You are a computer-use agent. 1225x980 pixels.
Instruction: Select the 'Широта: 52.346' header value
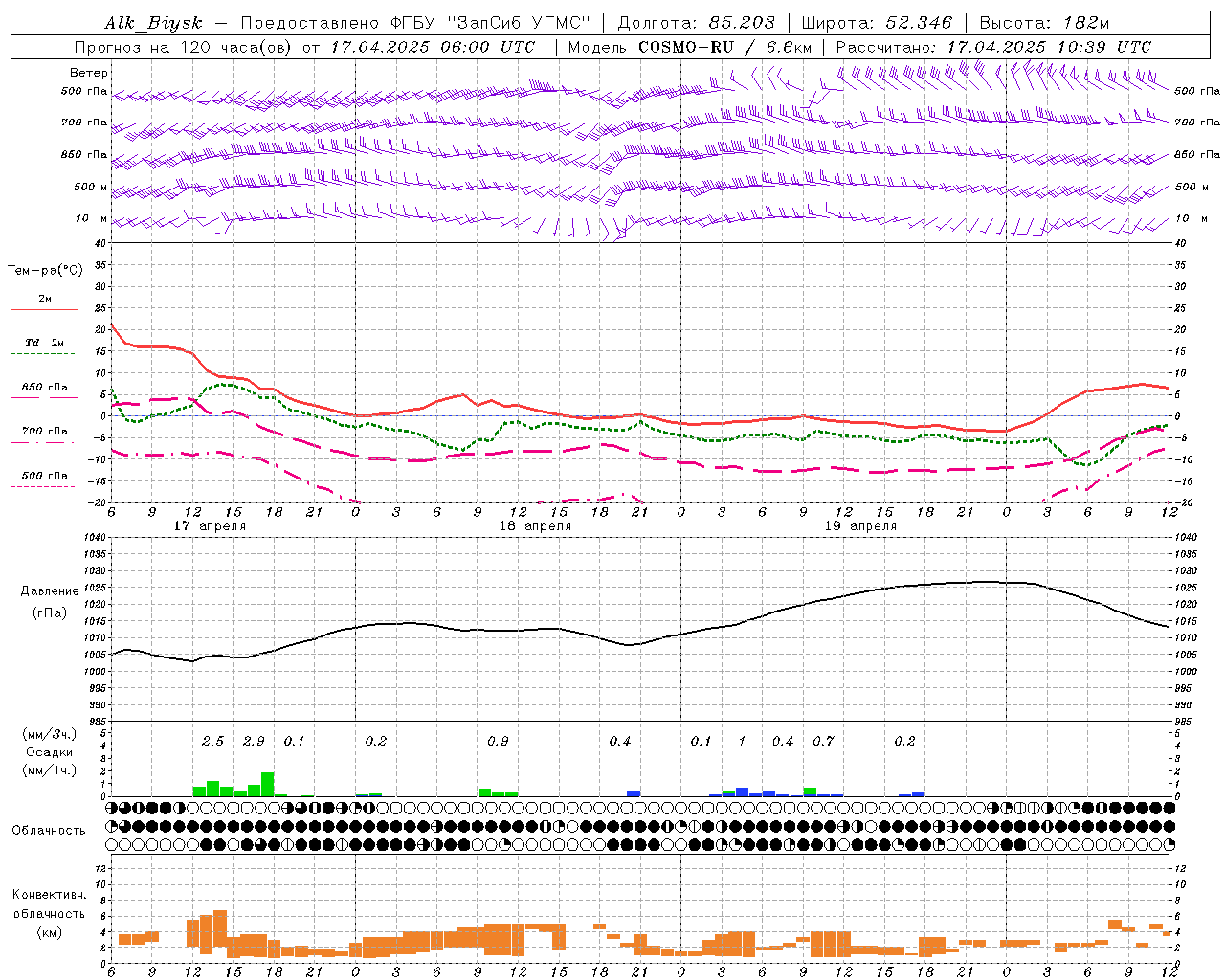(877, 23)
